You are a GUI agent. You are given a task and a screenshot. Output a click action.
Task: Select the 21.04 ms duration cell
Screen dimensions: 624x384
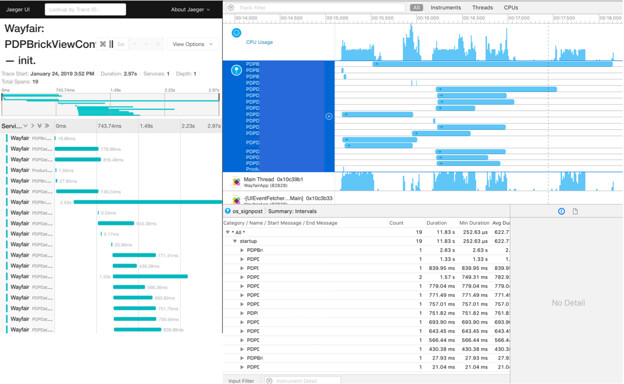pos(443,367)
